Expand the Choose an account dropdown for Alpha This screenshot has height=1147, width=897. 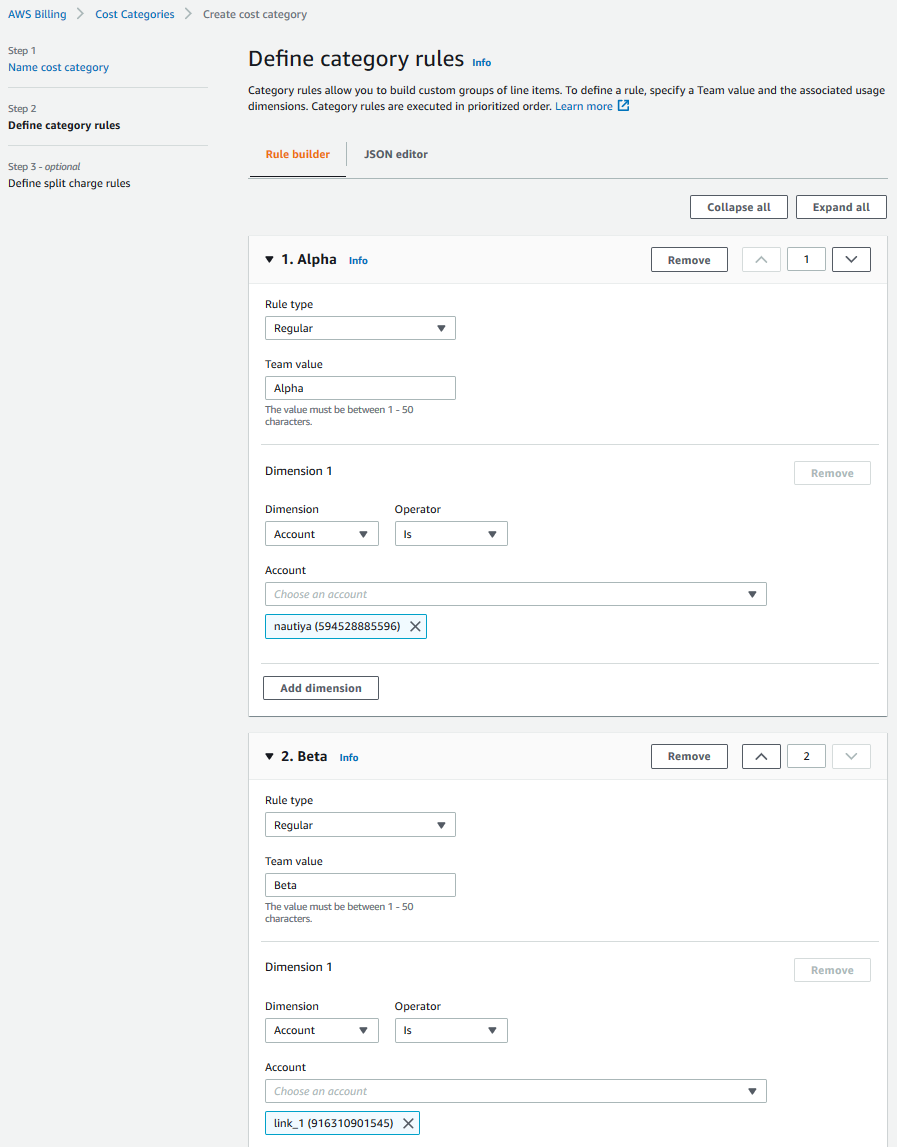(x=515, y=594)
